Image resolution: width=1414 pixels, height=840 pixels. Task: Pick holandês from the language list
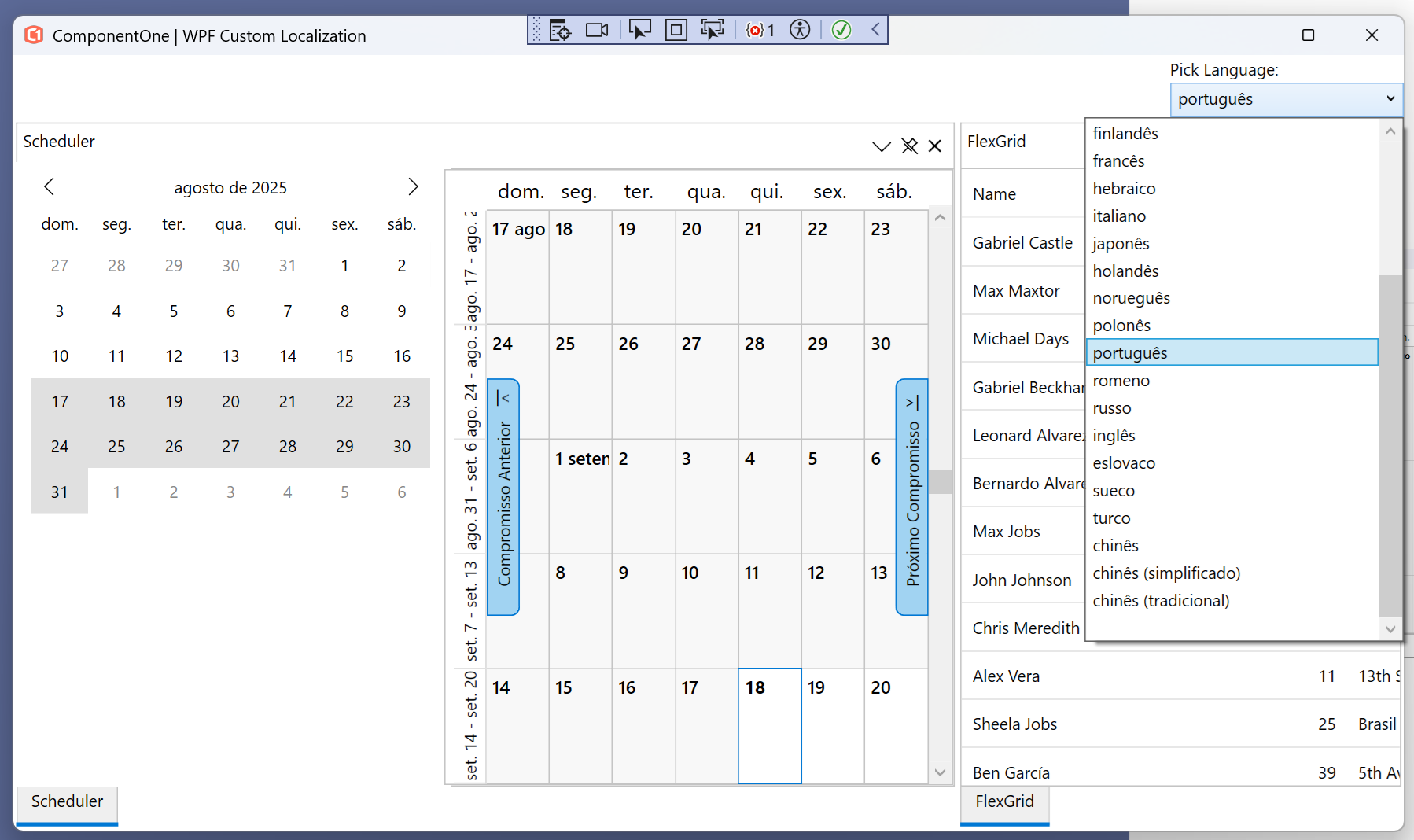point(1232,271)
